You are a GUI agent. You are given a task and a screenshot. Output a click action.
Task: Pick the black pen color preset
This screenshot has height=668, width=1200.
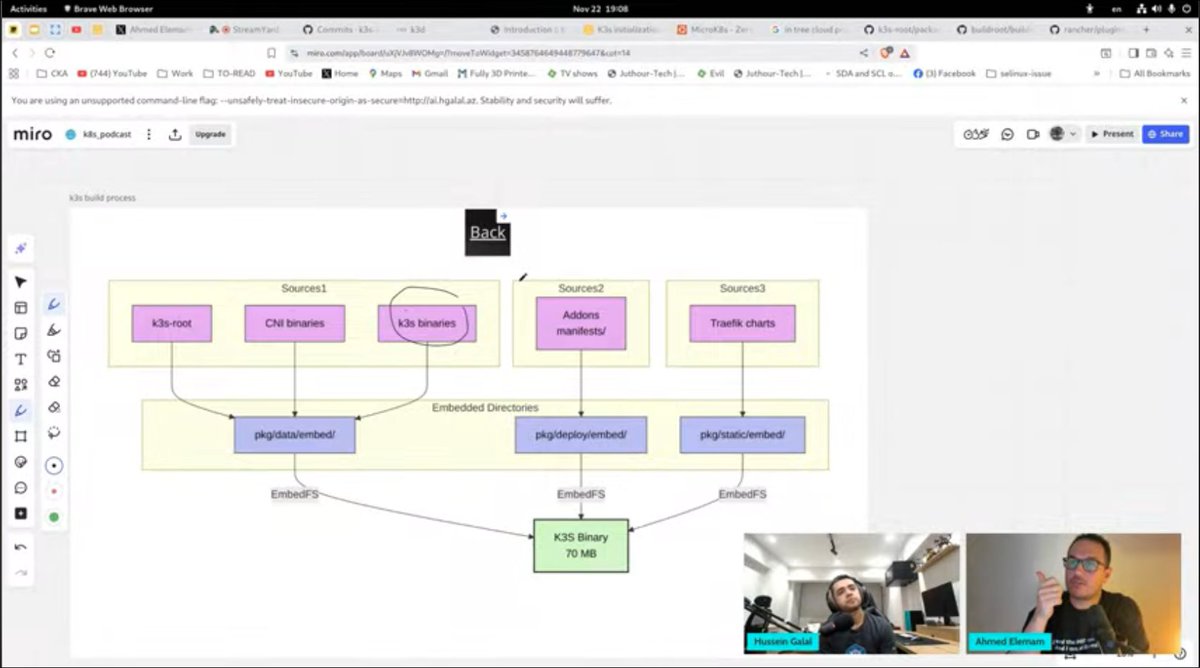[54, 466]
